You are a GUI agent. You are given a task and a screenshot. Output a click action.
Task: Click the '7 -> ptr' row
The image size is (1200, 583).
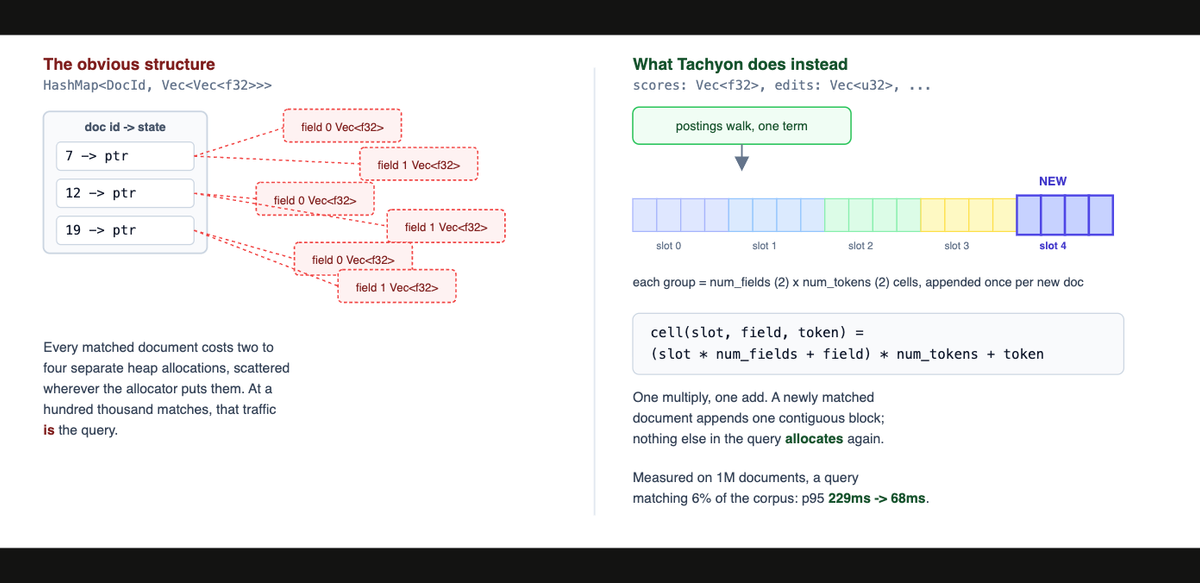[x=125, y=156]
